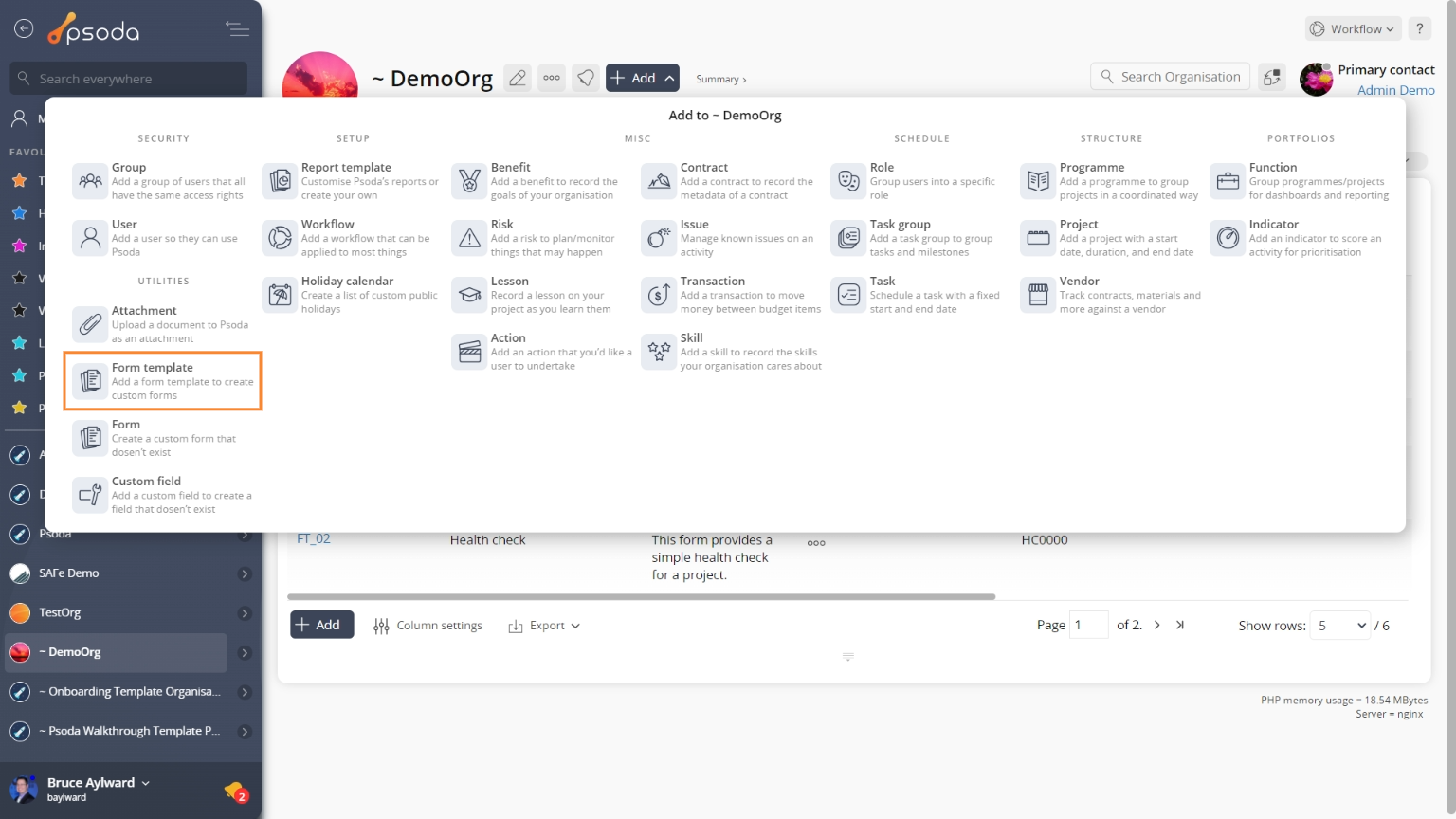The height and width of the screenshot is (819, 1456).
Task: Collapse the sidebar with the menu toggle icon
Action: pos(237,29)
